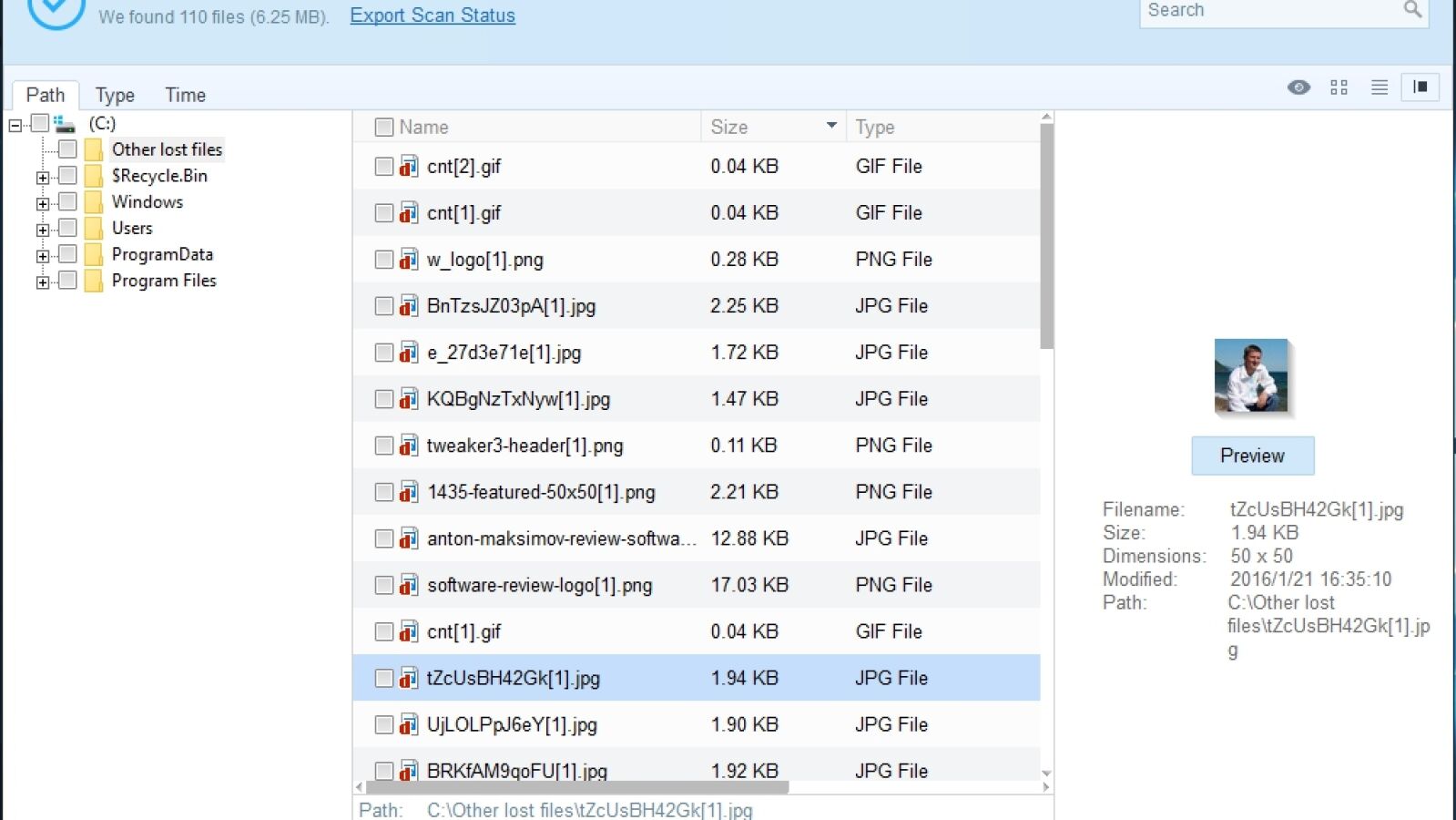Tick the select-all checkbox beside Name

[x=384, y=128]
